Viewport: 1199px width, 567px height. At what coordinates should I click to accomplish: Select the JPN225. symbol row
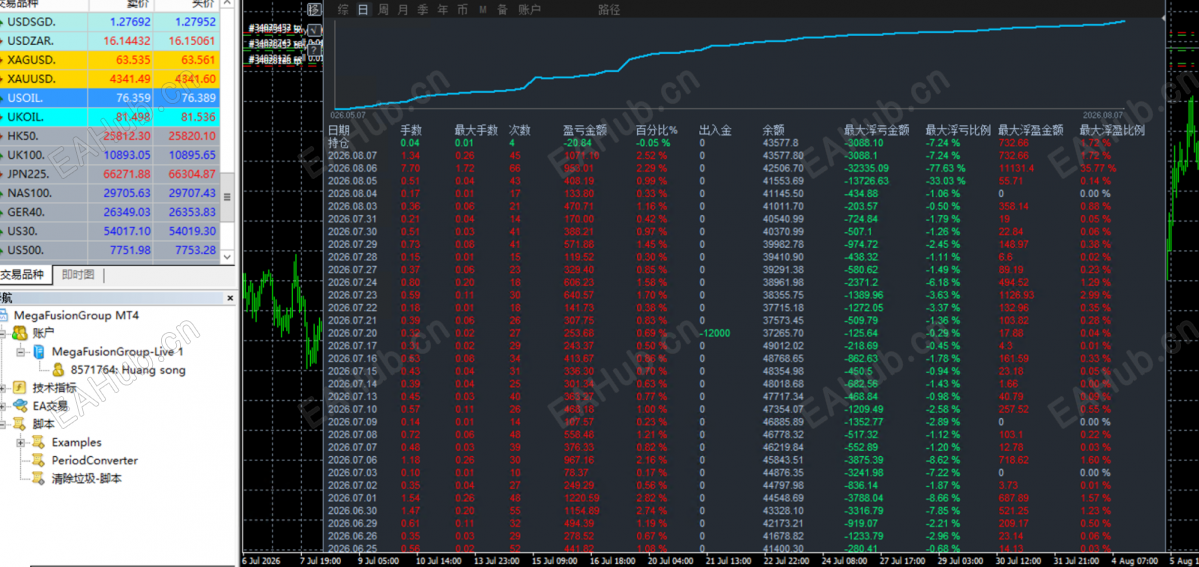pyautogui.click(x=110, y=174)
